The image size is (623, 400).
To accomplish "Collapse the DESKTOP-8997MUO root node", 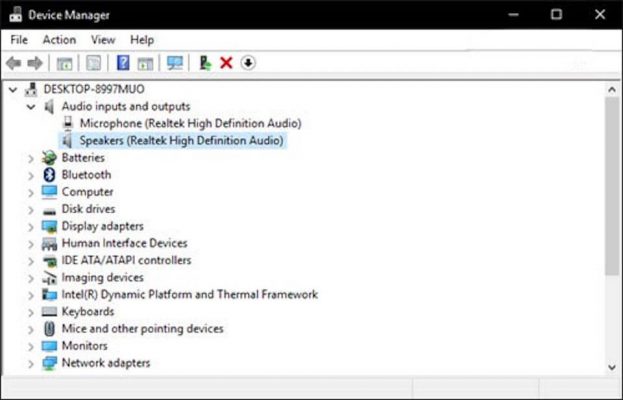I will coord(13,89).
